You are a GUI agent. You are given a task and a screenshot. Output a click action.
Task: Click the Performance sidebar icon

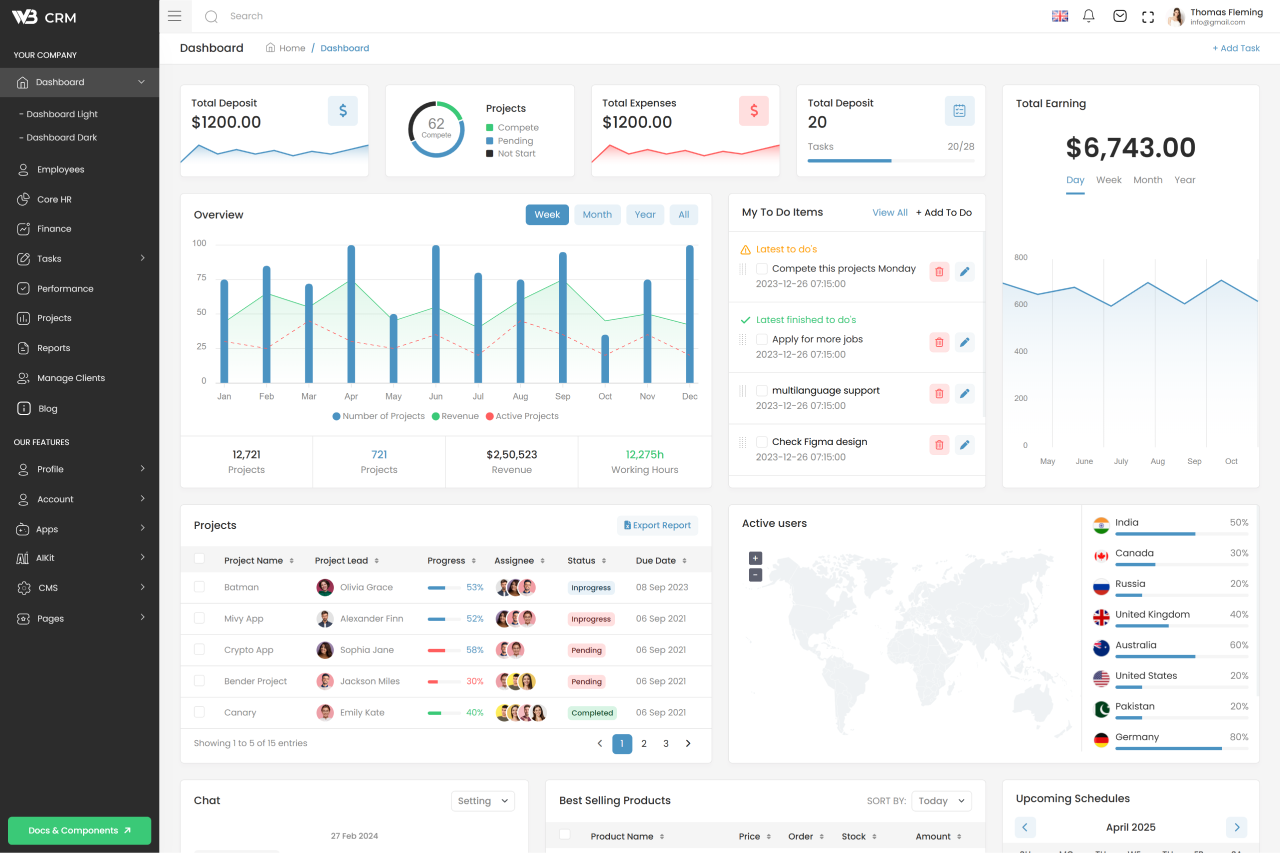[23, 288]
